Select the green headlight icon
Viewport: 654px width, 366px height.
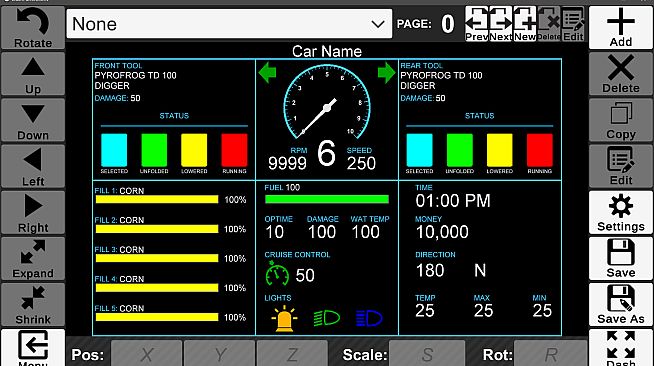tap(327, 318)
